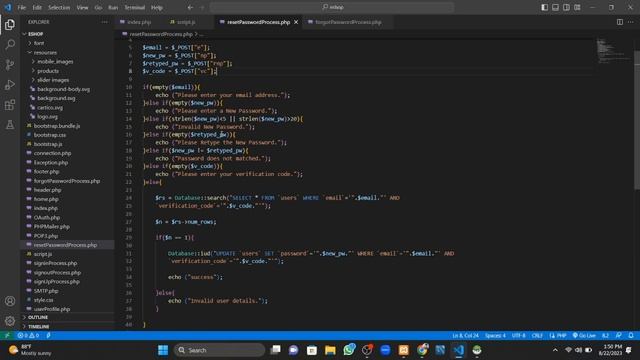Toggle the secondary sidebar layout icon

[x=566, y=7]
